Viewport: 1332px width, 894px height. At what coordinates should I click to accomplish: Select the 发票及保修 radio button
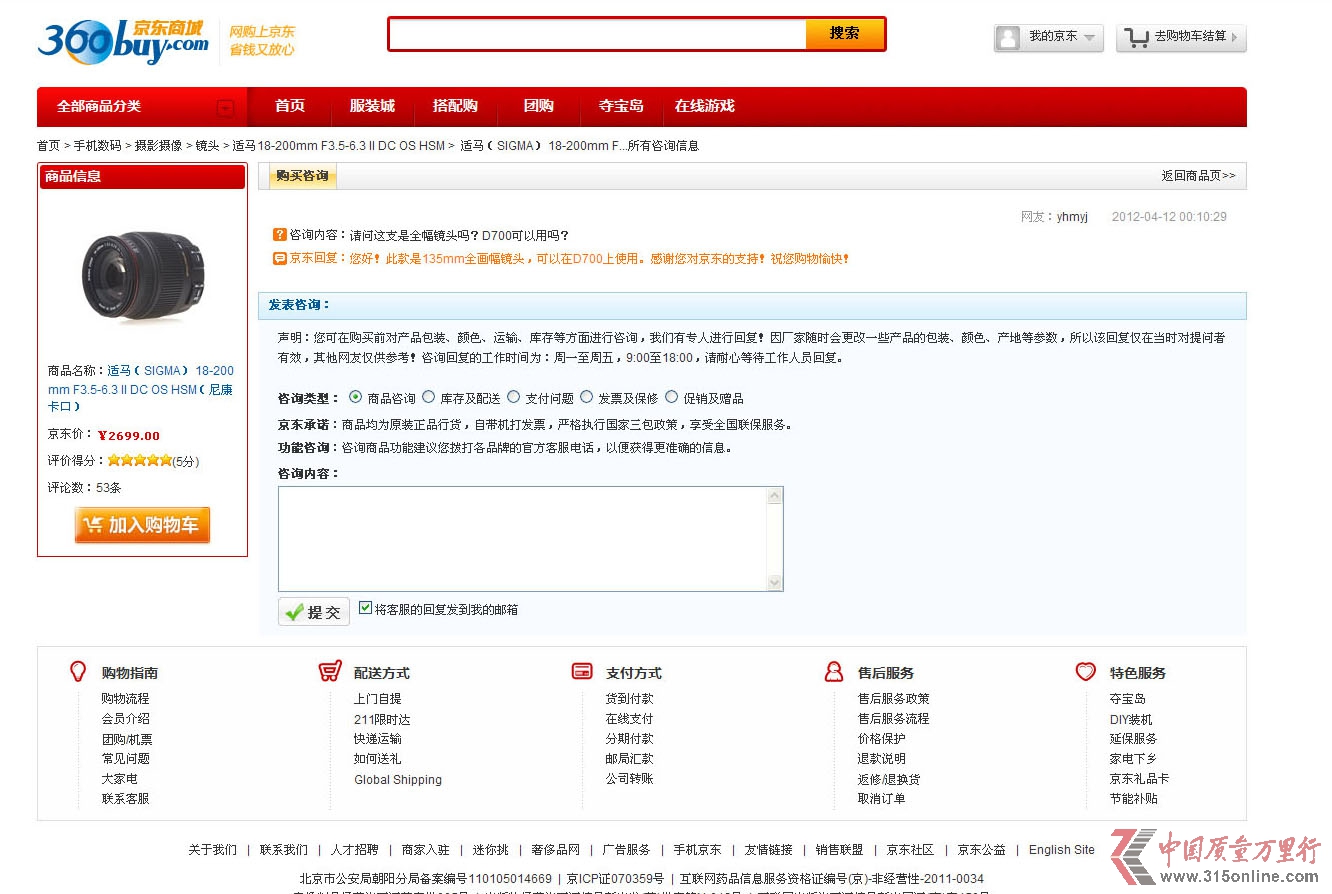click(587, 397)
